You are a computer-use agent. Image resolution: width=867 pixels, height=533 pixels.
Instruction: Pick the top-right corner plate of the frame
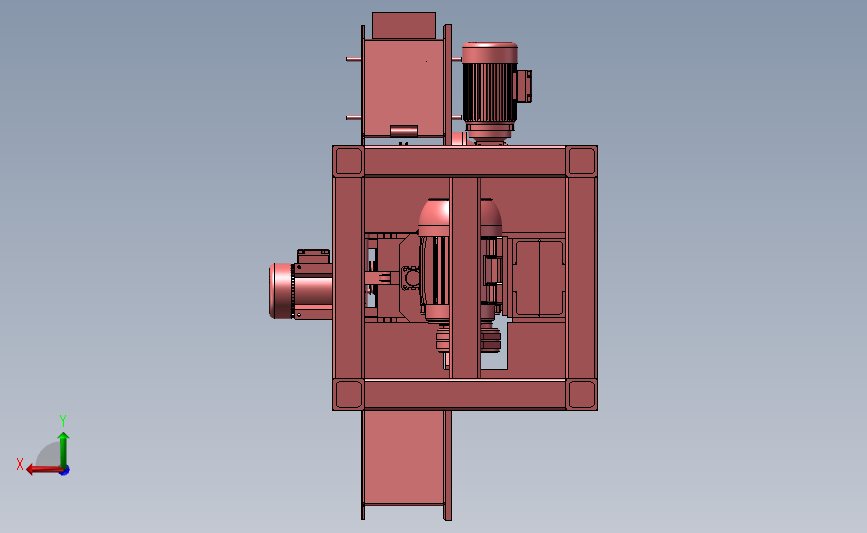tap(581, 161)
